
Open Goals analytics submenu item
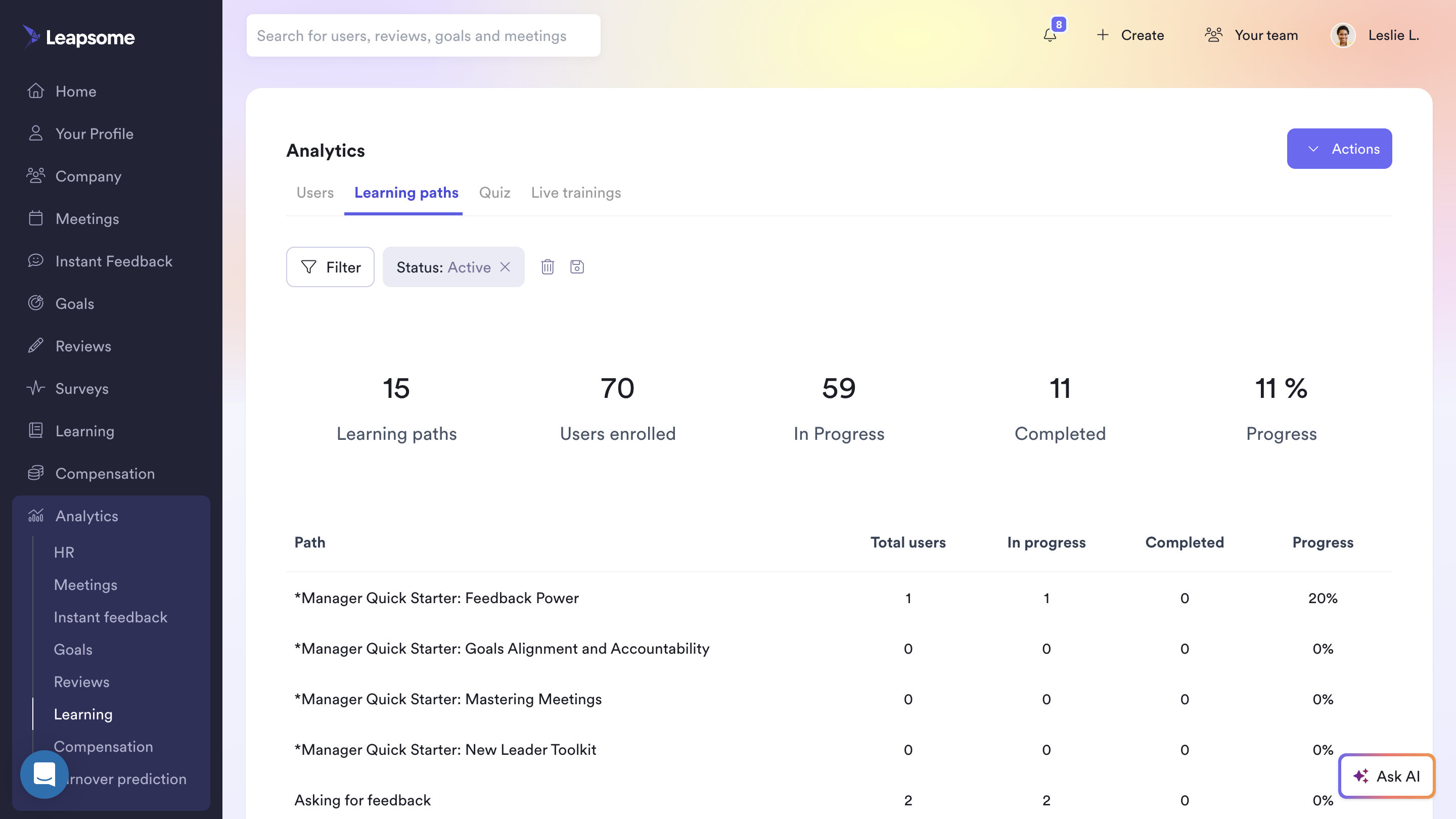(73, 650)
